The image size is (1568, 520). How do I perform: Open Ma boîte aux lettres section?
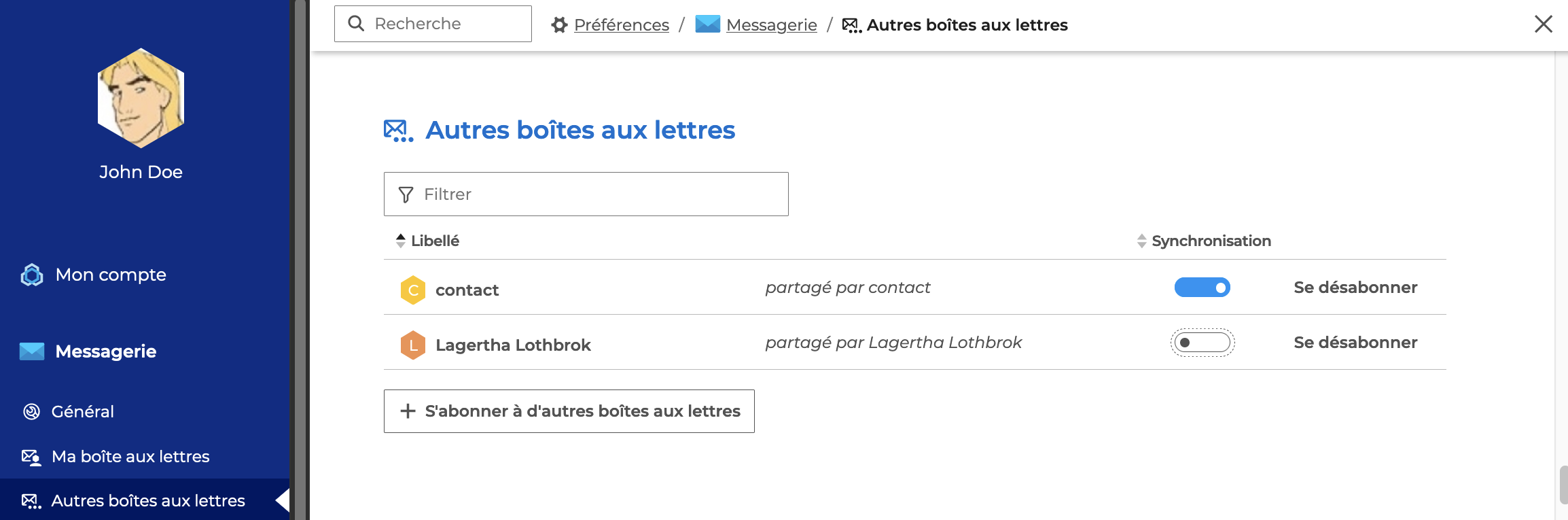[130, 456]
